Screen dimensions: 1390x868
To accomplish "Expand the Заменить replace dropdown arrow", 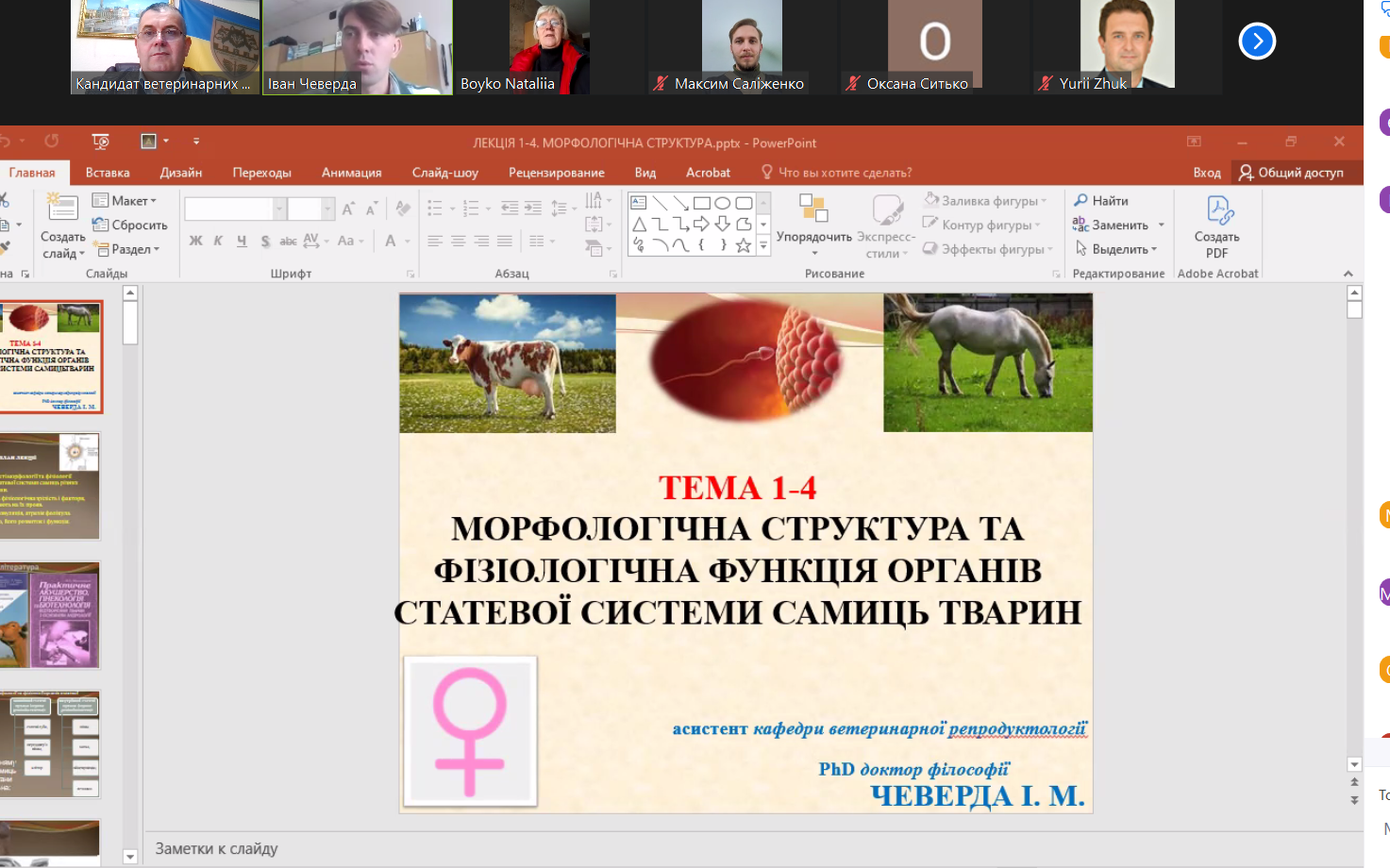I will click(1162, 225).
